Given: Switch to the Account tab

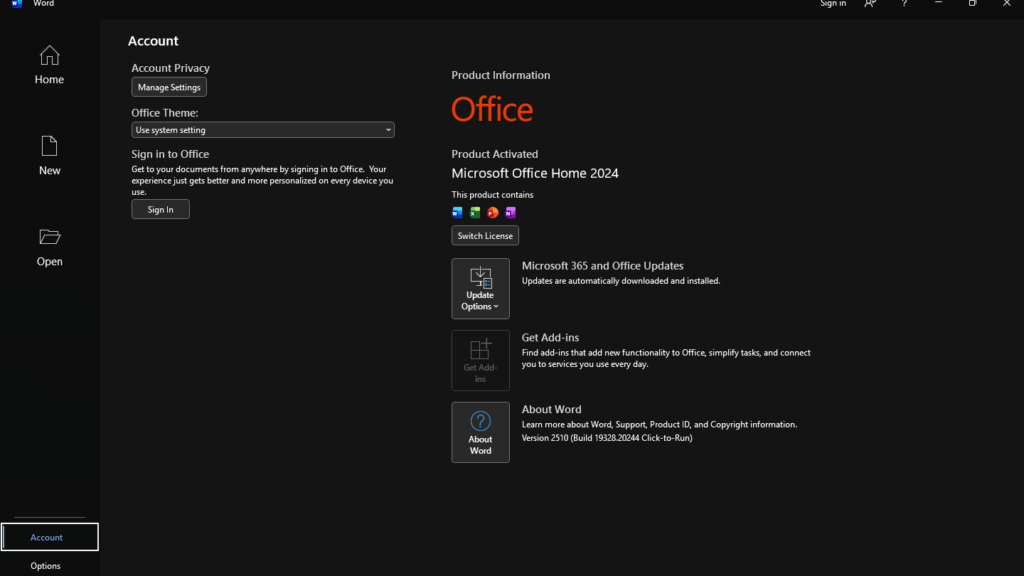Looking at the screenshot, I should coord(49,537).
